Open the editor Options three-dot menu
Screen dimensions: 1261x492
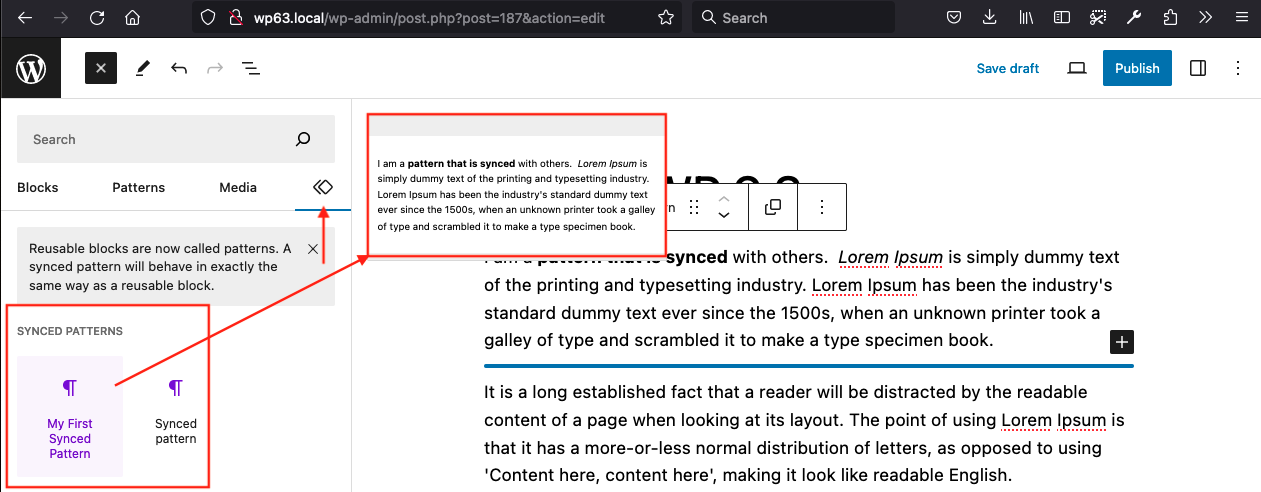[1238, 68]
